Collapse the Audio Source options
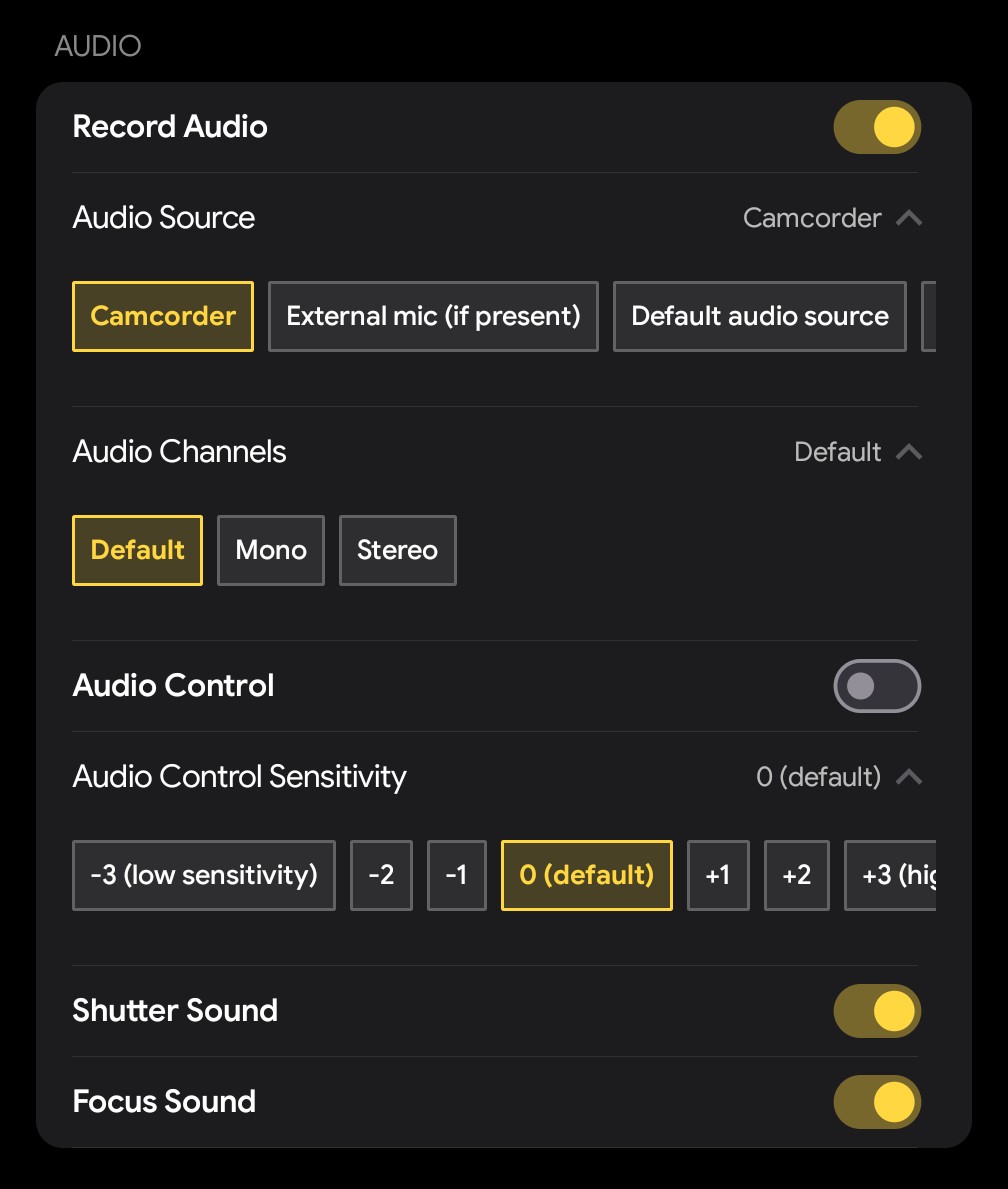Image resolution: width=1008 pixels, height=1189 pixels. [909, 218]
